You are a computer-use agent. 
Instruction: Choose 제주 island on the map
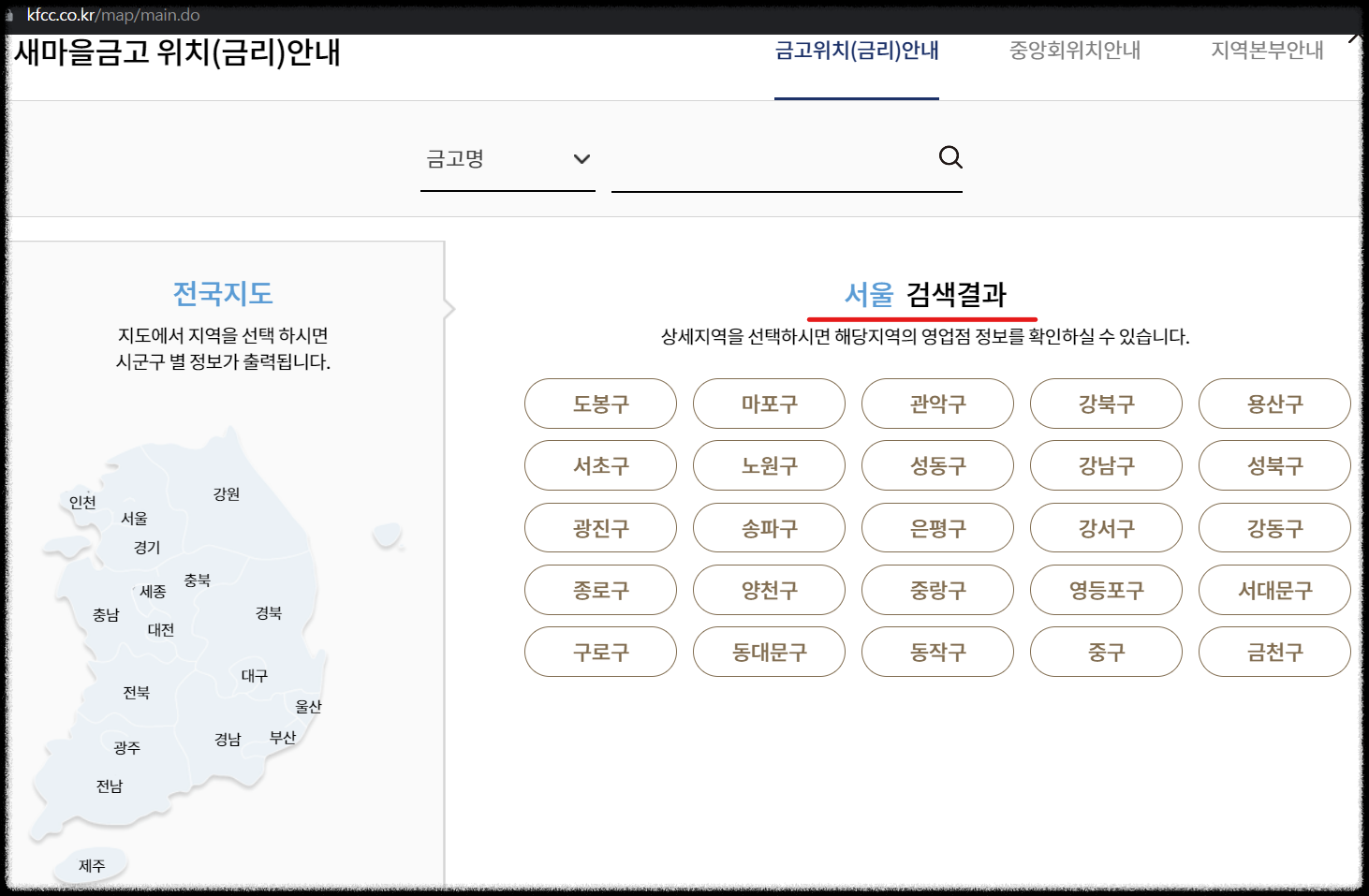(92, 865)
